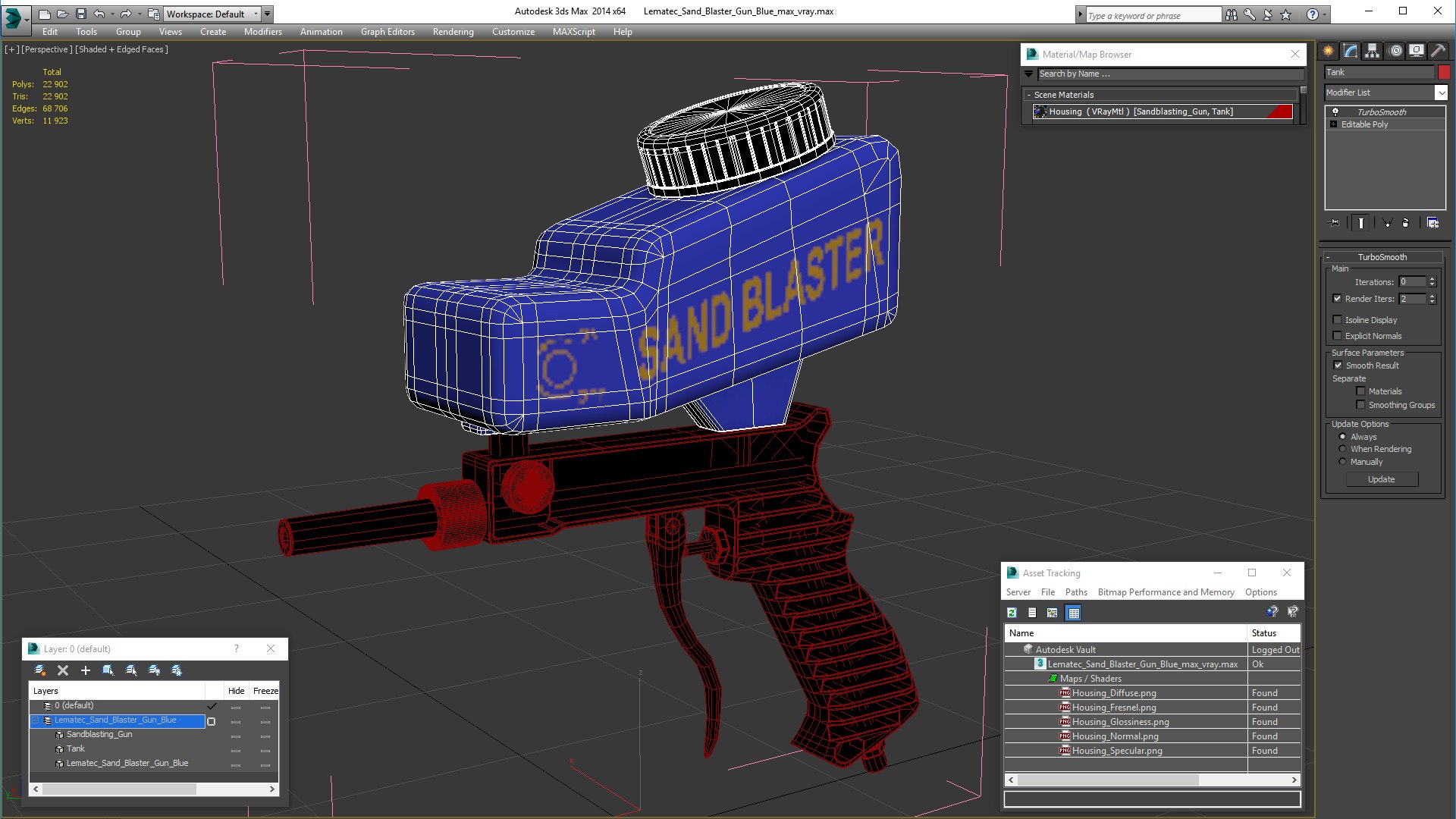Open the Modify command panel tab
The height and width of the screenshot is (819, 1456).
click(x=1351, y=51)
